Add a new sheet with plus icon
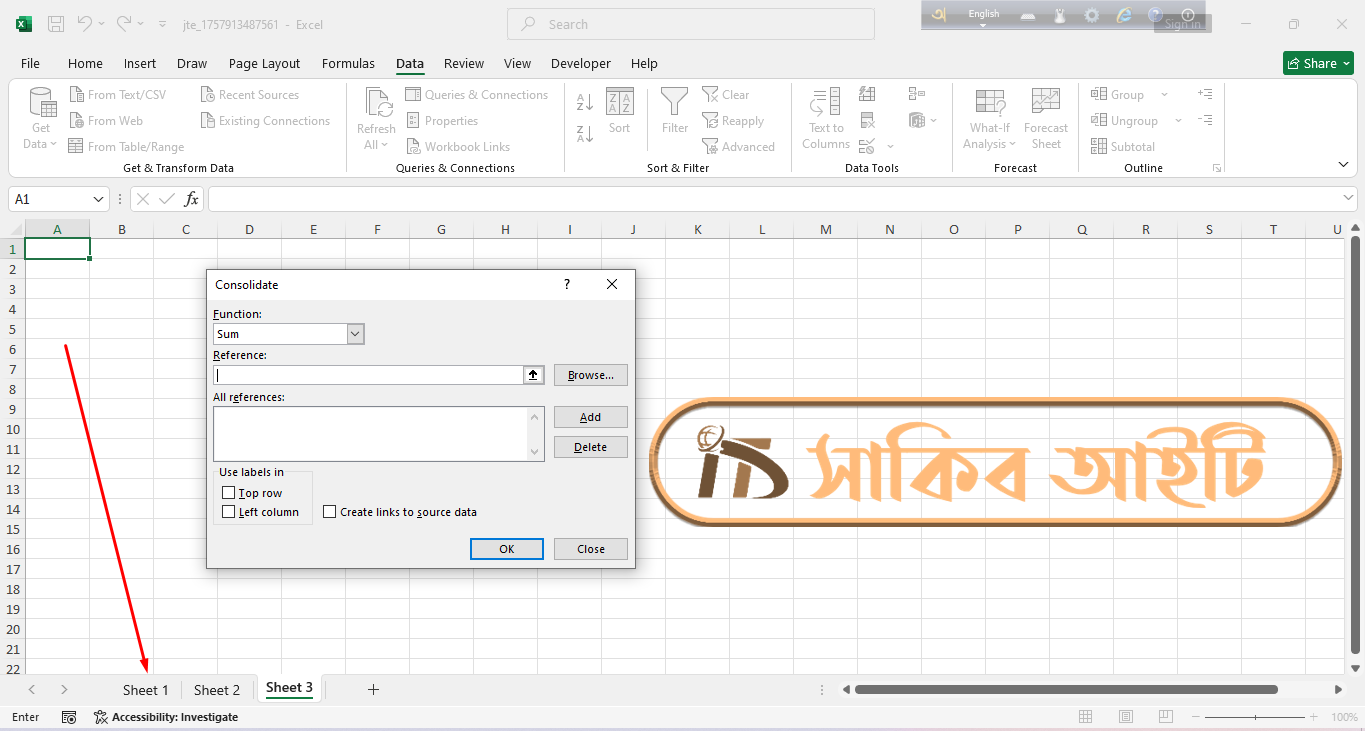Viewport: 1365px width, 731px height. (373, 689)
